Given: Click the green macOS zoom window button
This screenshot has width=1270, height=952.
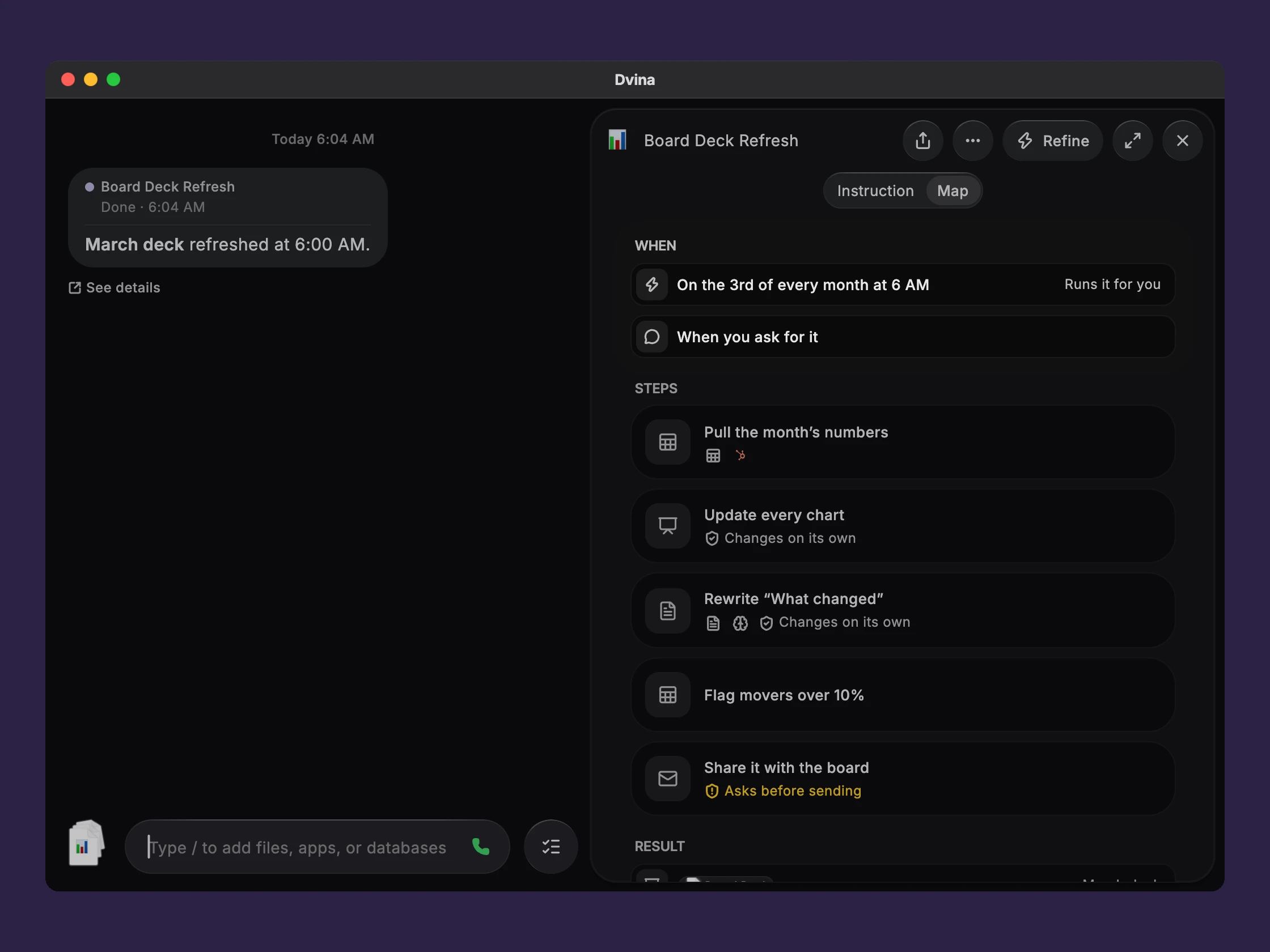Looking at the screenshot, I should tap(114, 79).
